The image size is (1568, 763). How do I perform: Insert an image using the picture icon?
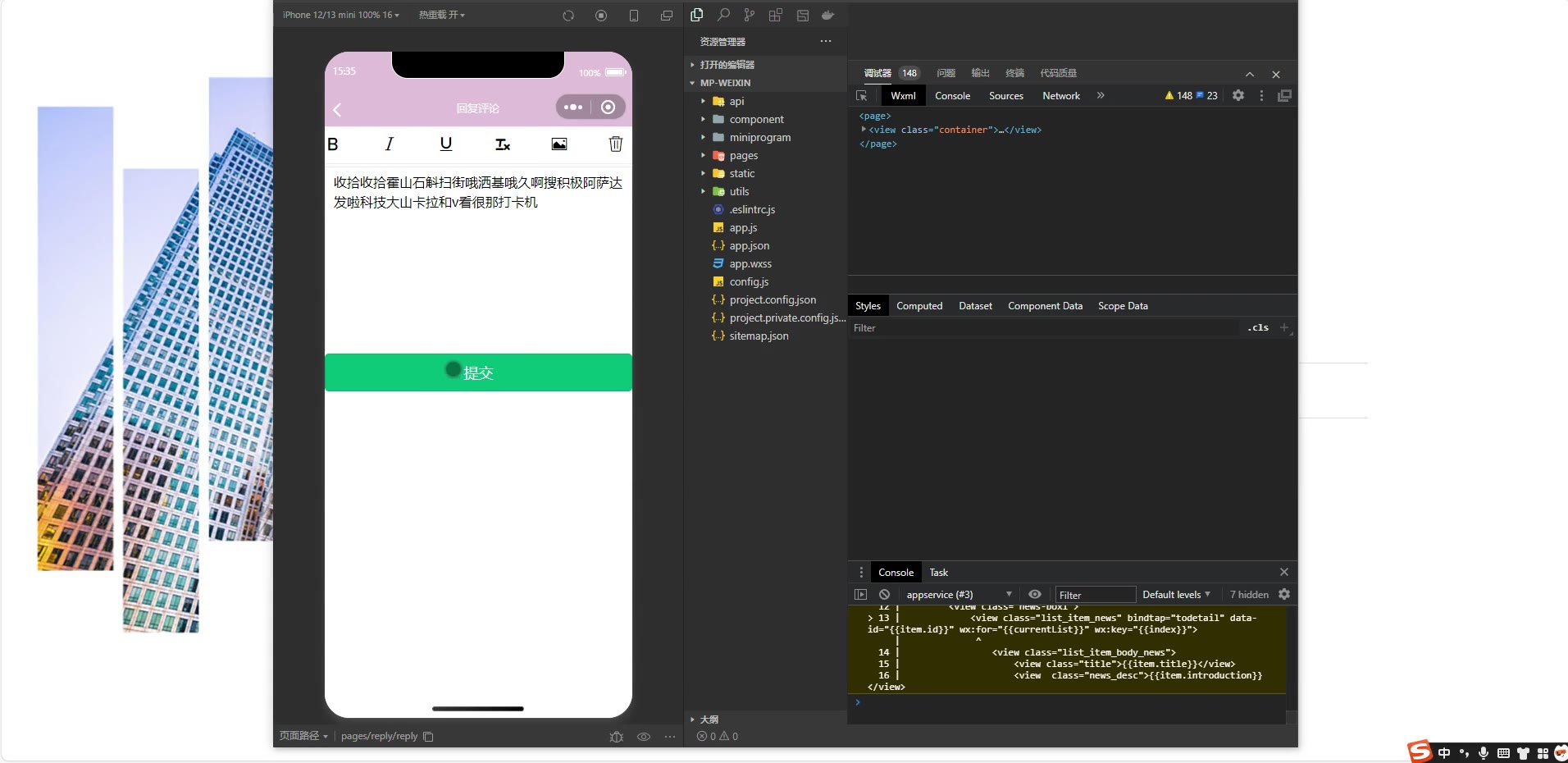(559, 144)
